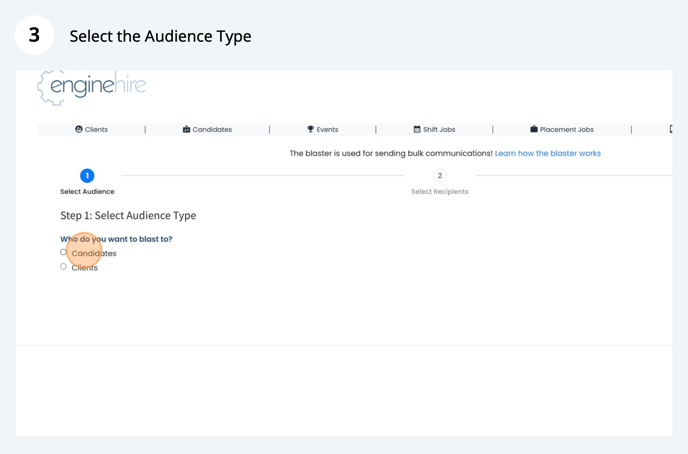The image size is (688, 454).
Task: Click 'Step 1: Select Audience Type' heading
Action: tap(128, 215)
